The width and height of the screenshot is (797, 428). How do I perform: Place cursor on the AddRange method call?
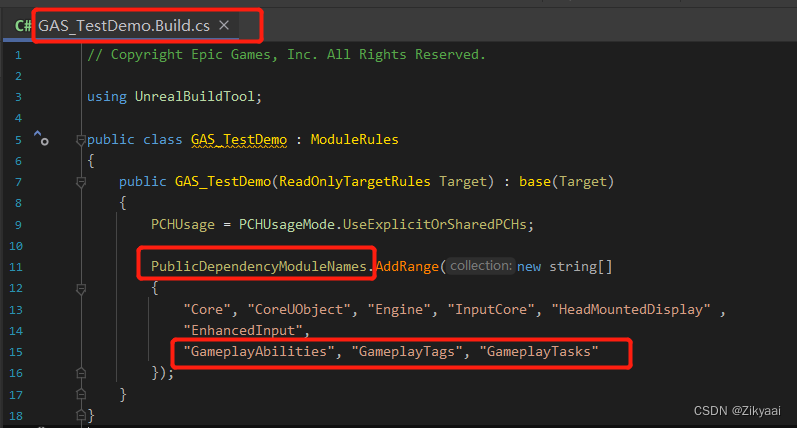tap(407, 266)
